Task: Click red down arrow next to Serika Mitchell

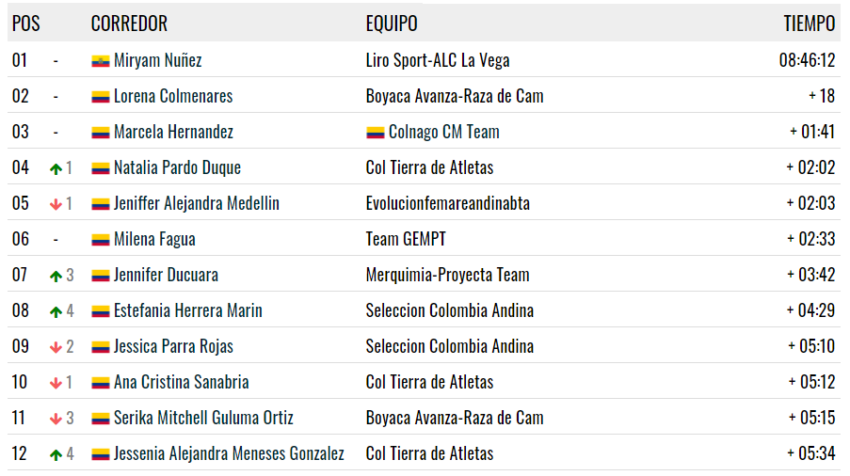Action: click(x=56, y=419)
